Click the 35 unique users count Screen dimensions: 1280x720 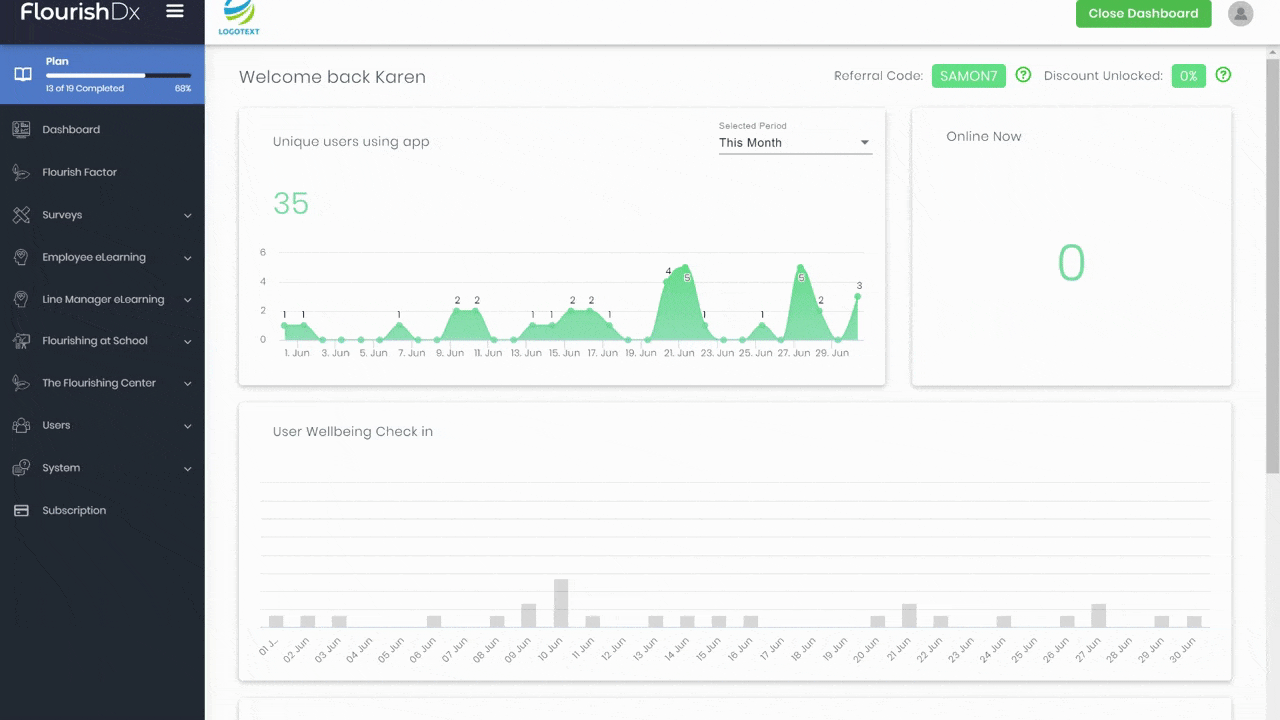(291, 203)
